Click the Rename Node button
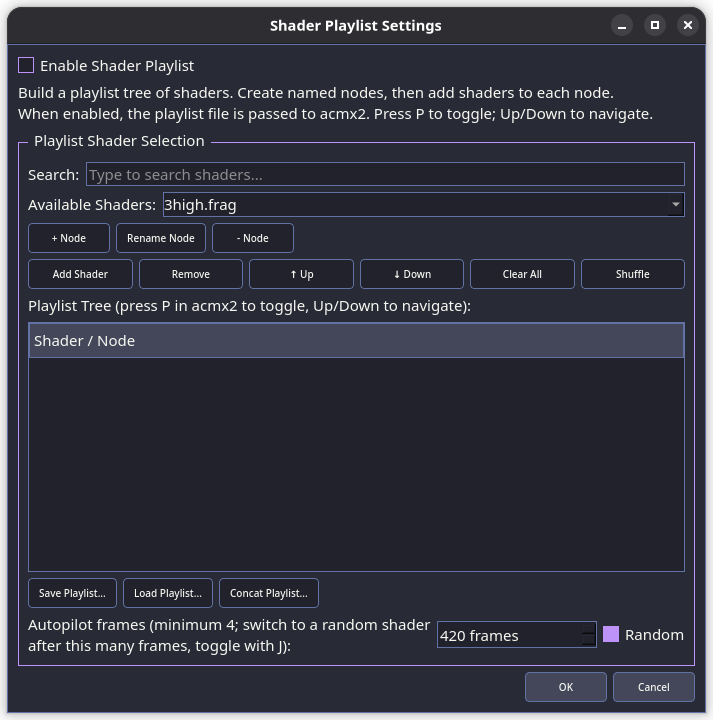 (161, 238)
